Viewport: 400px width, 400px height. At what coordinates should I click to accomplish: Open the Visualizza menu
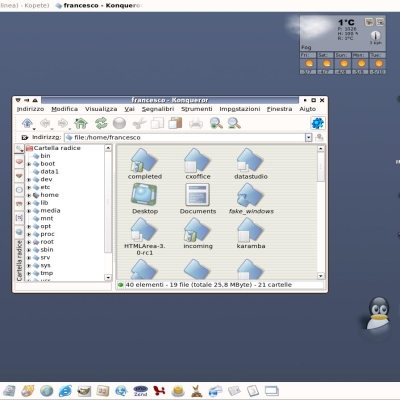coord(101,109)
